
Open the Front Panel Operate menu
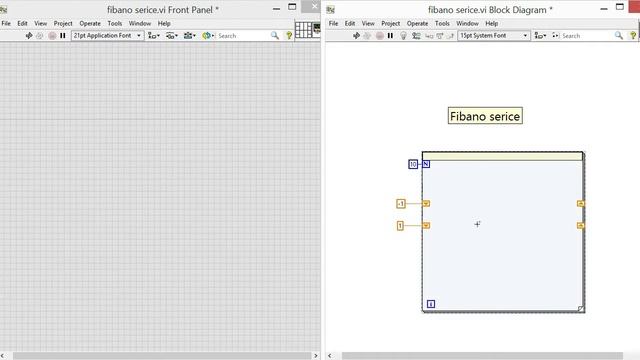pyautogui.click(x=90, y=24)
